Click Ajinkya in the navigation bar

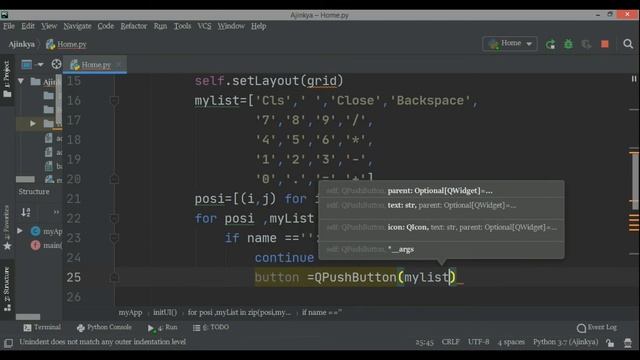pos(21,44)
